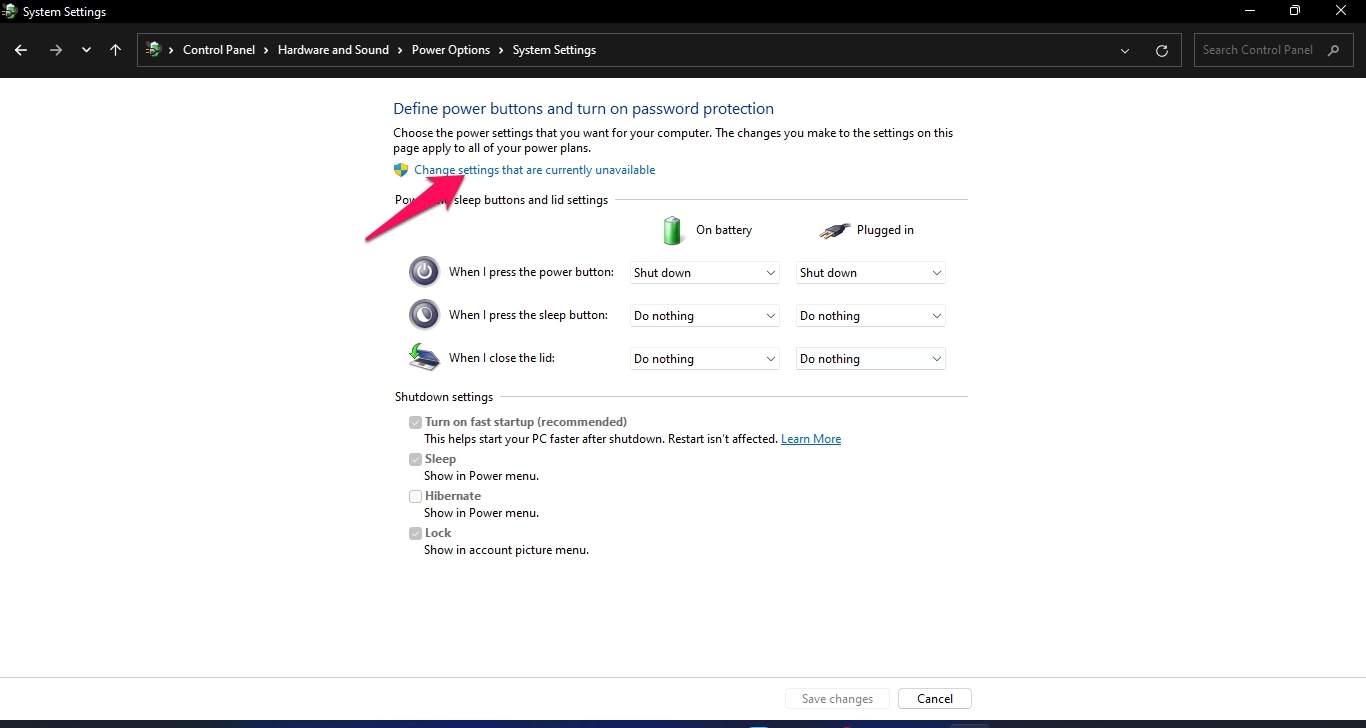This screenshot has width=1366, height=728.
Task: Click the System Settings title bar icon
Action: [10, 11]
